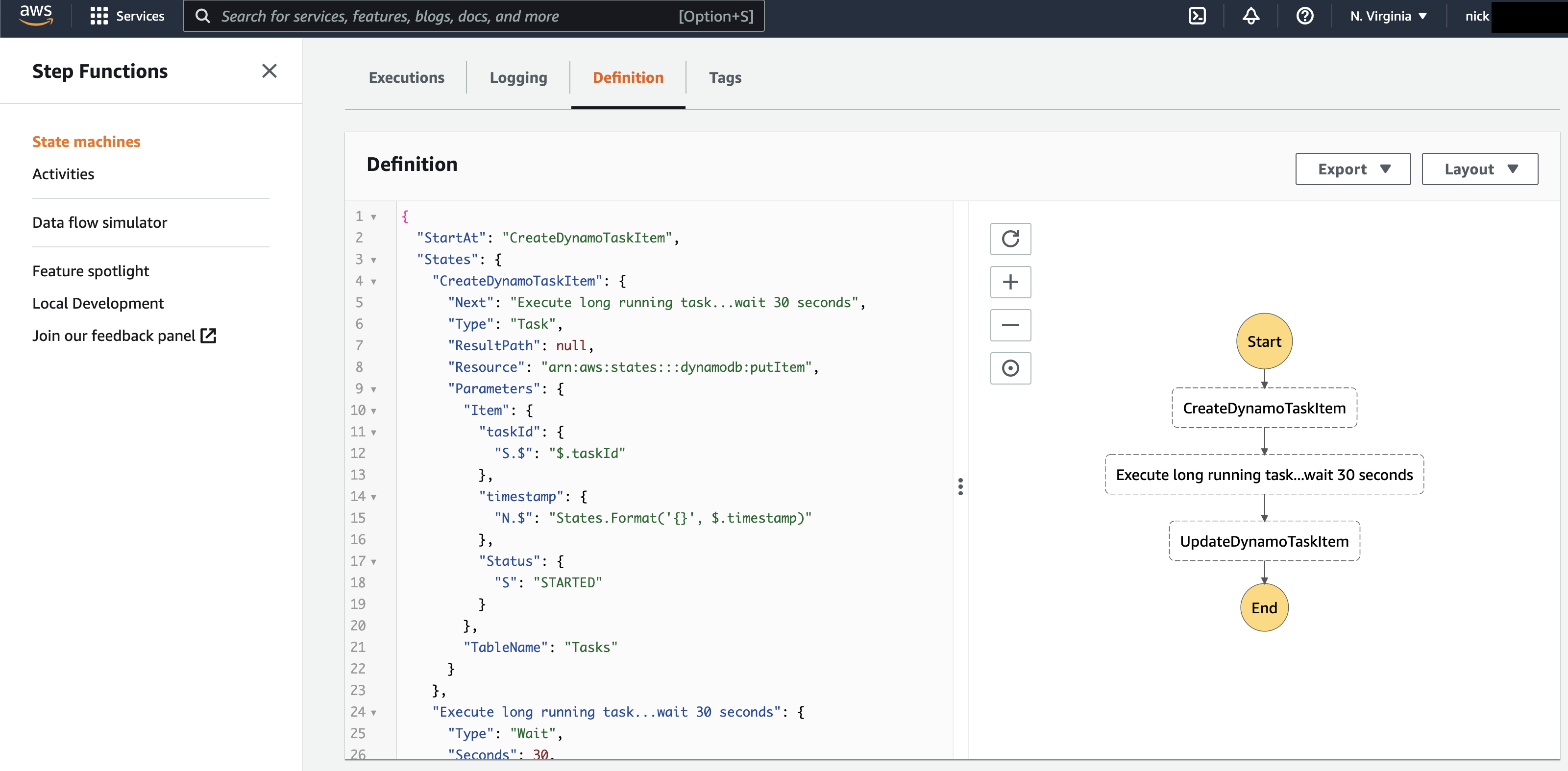The height and width of the screenshot is (771, 1568).
Task: Open the notifications bell
Action: point(1250,16)
